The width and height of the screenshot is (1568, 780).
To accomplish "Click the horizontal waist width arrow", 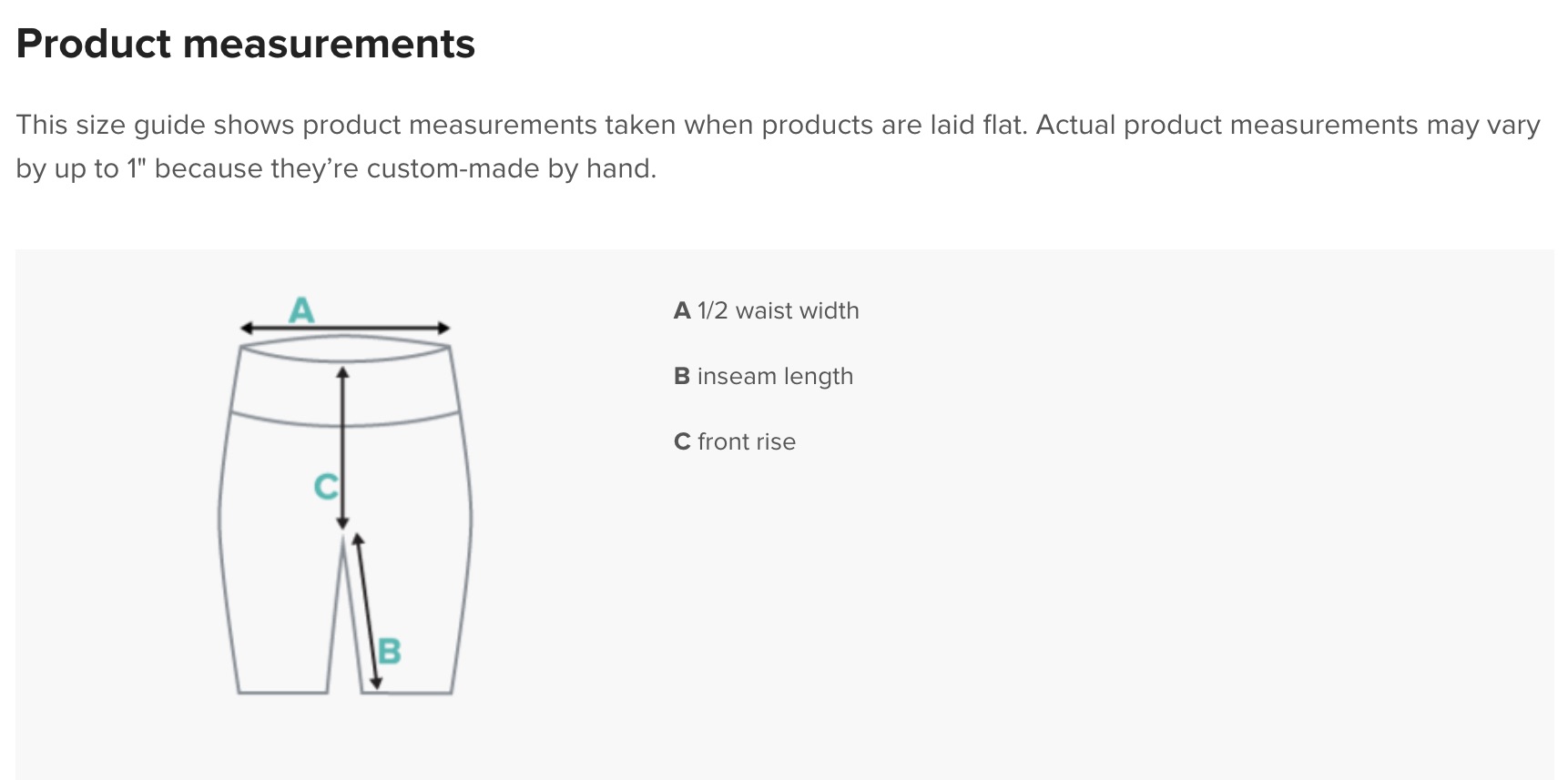I will (345, 328).
